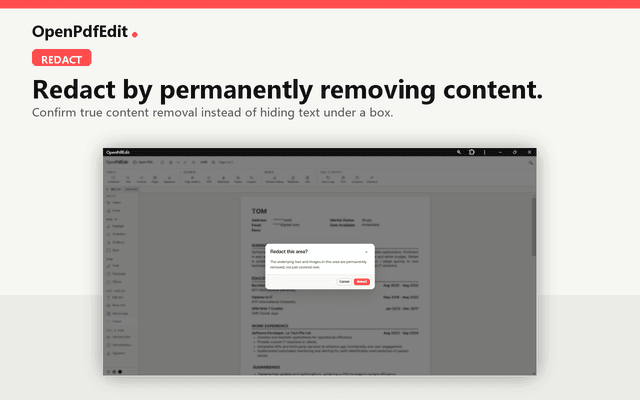Click Pages in the ribbon
This screenshot has width=640, height=400.
[155, 180]
